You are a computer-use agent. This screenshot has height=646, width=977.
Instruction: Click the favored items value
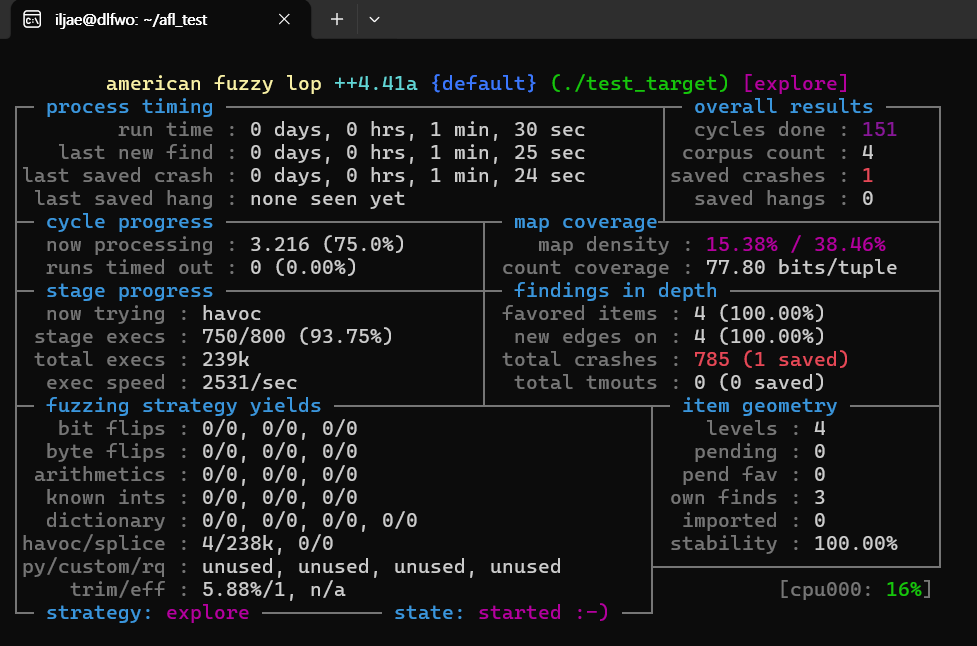(760, 313)
